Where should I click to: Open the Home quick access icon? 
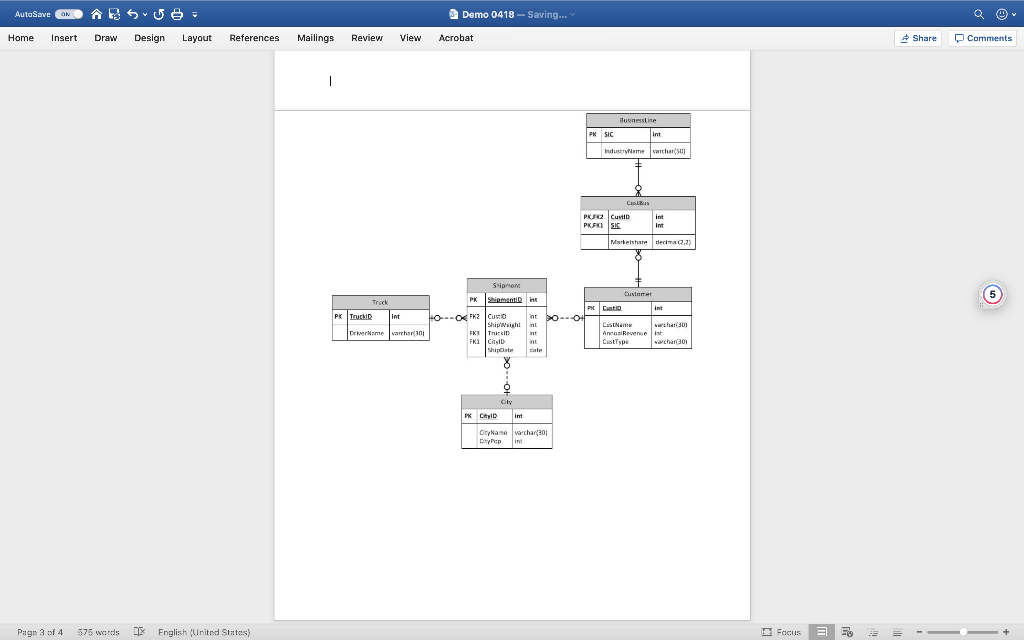97,14
